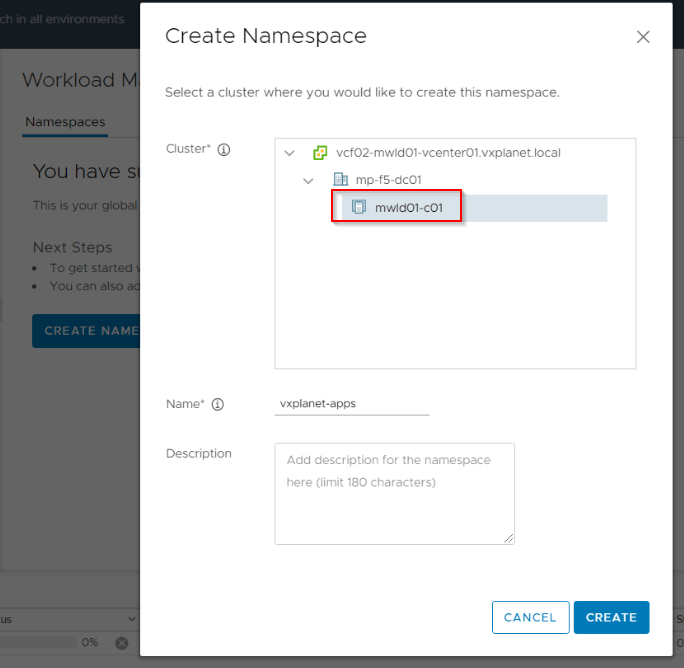Switch to the Namespaces tab
The height and width of the screenshot is (668, 684).
pyautogui.click(x=65, y=122)
